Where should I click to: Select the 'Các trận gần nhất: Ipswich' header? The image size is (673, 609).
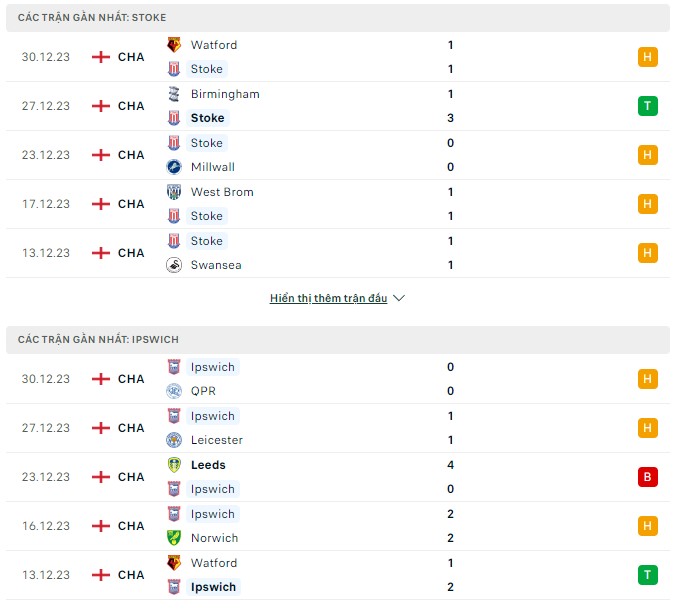337,339
